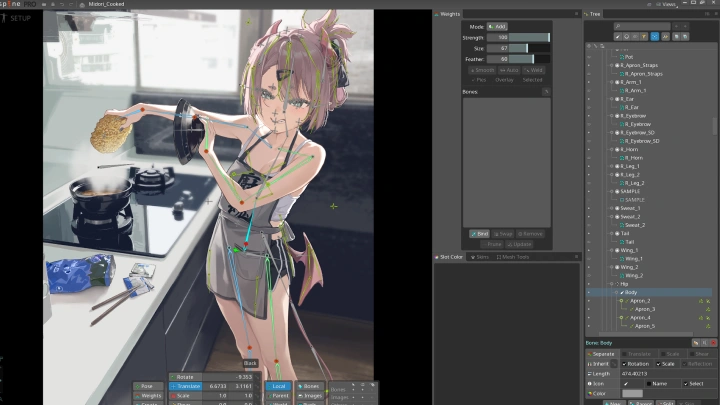The width and height of the screenshot is (720, 405).
Task: Toggle Inherit Scale checkbox
Action: (658, 364)
